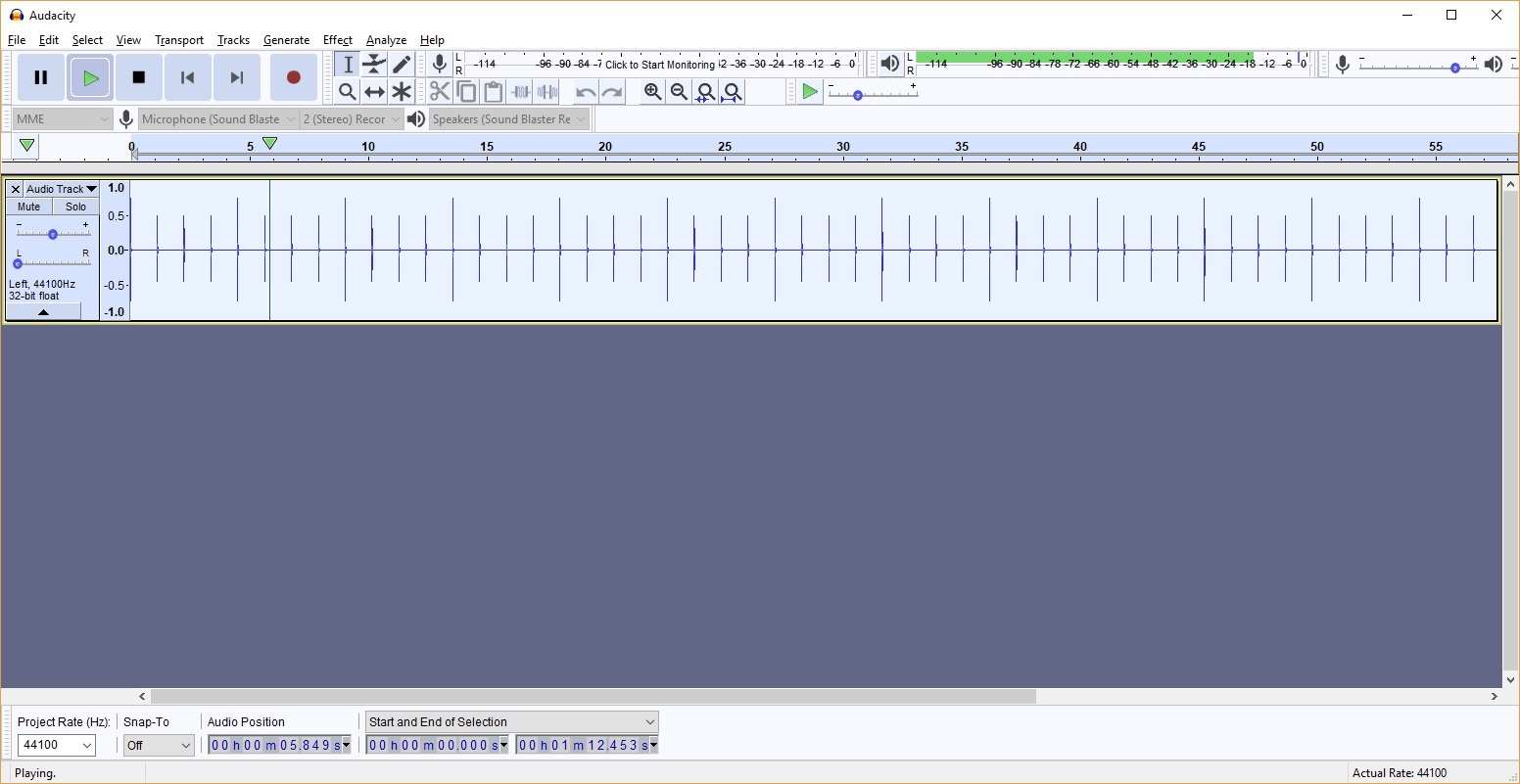Adjust the track pan L/R slider
Screen dimensions: 1520x784
(x=53, y=262)
